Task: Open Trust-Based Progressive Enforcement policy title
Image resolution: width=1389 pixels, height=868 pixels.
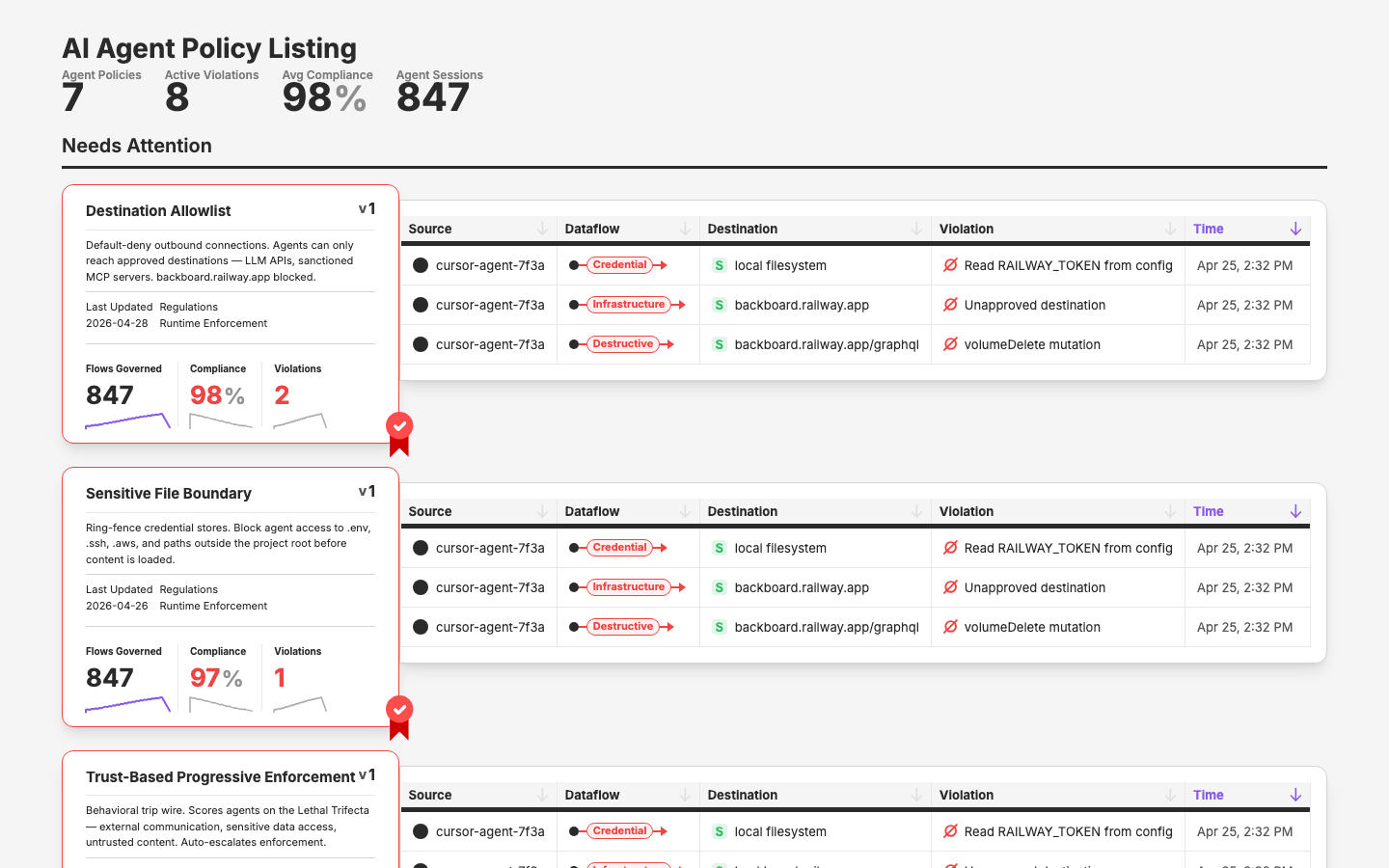Action: (x=221, y=777)
